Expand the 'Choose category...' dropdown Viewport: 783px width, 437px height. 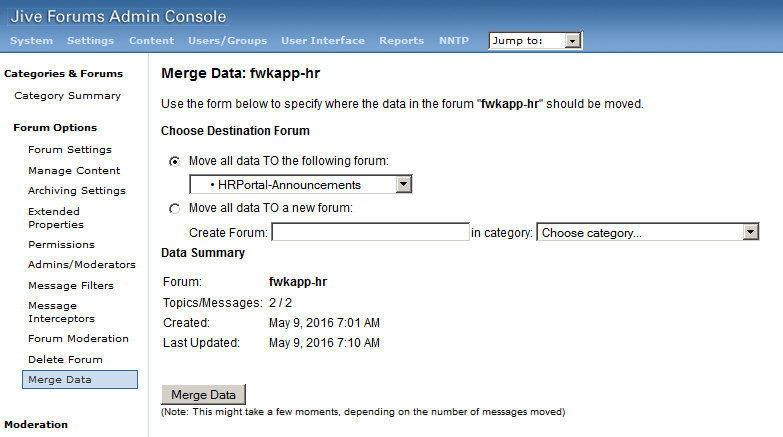point(648,232)
